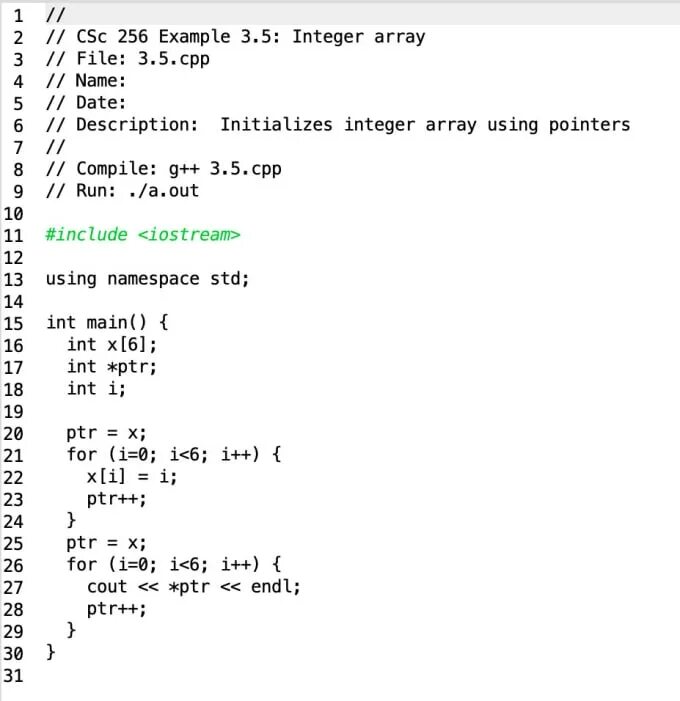Click the 'using namespace std;' line
The height and width of the screenshot is (701, 680).
click(x=148, y=279)
